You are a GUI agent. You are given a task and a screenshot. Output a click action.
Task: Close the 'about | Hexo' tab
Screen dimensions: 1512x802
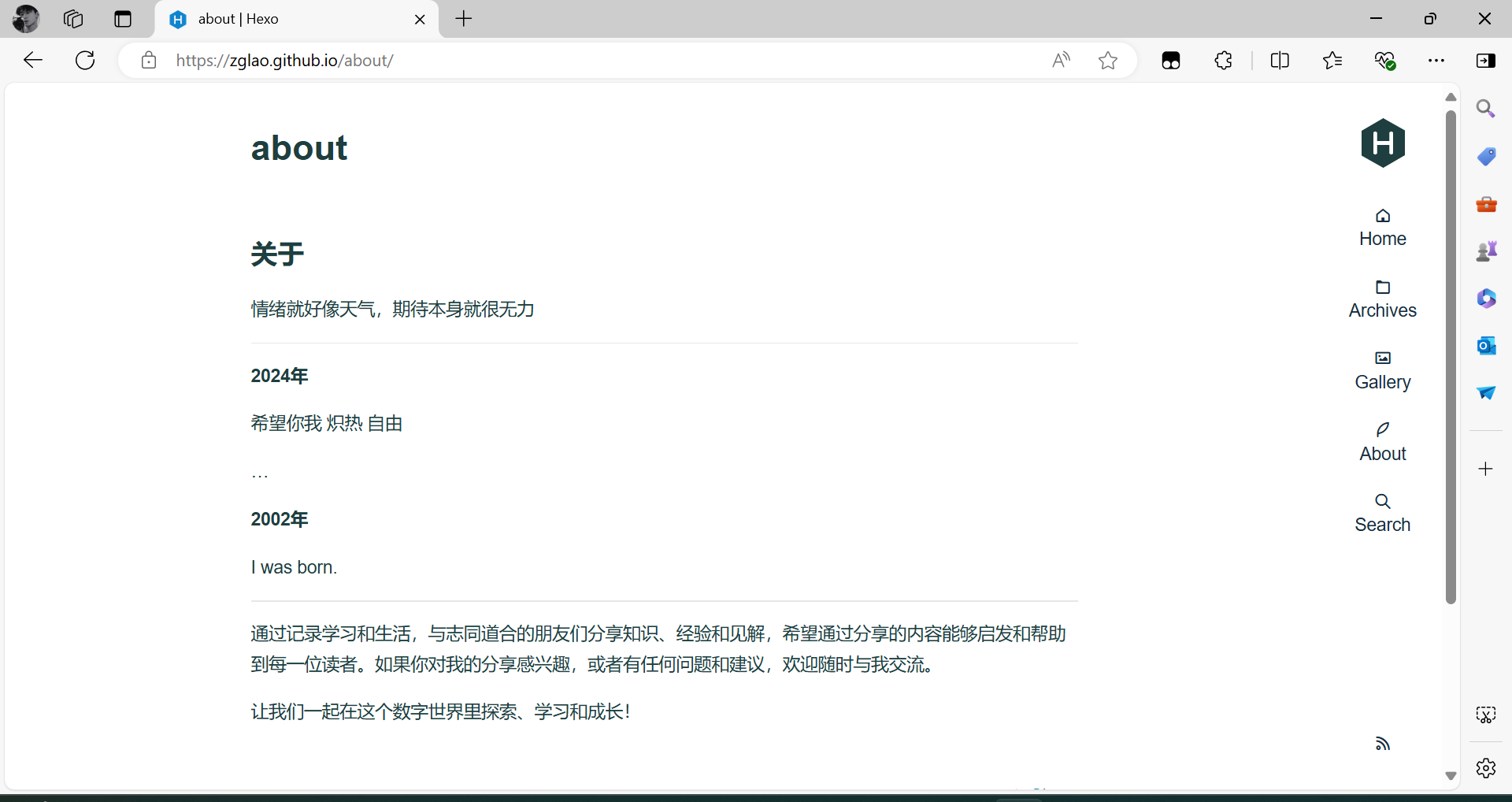tap(420, 19)
